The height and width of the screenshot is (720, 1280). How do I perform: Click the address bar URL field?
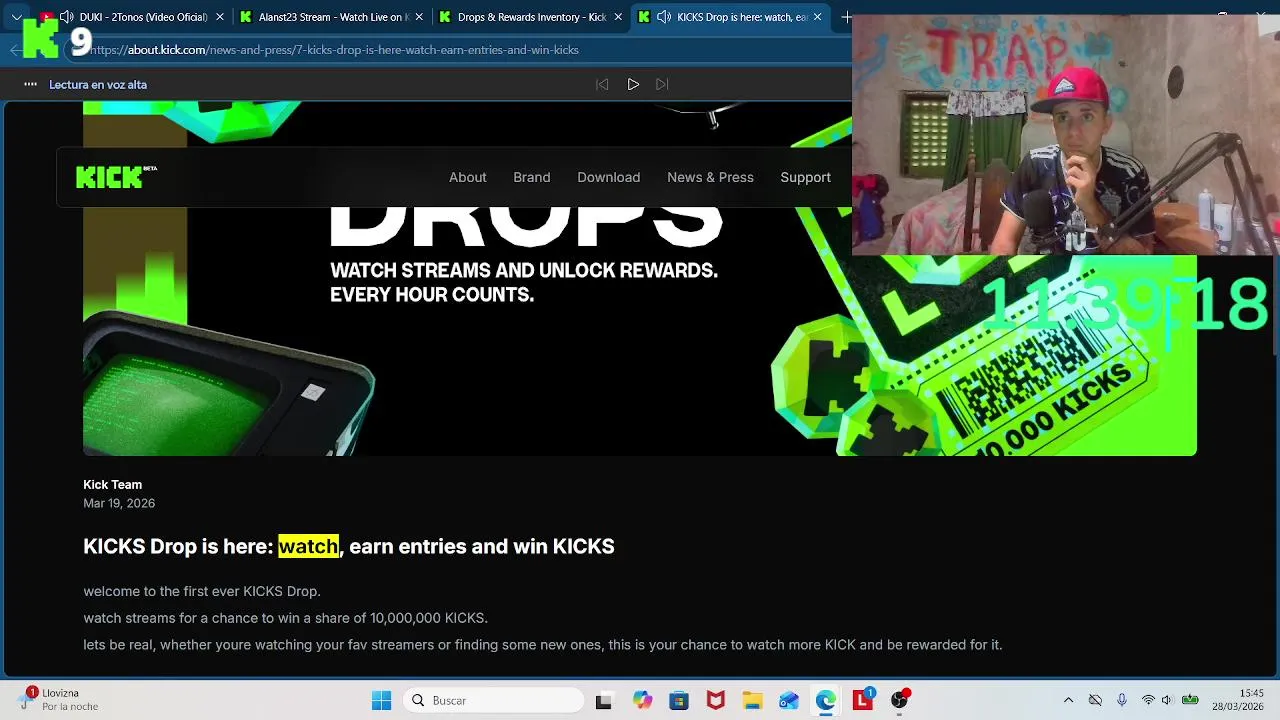point(460,49)
